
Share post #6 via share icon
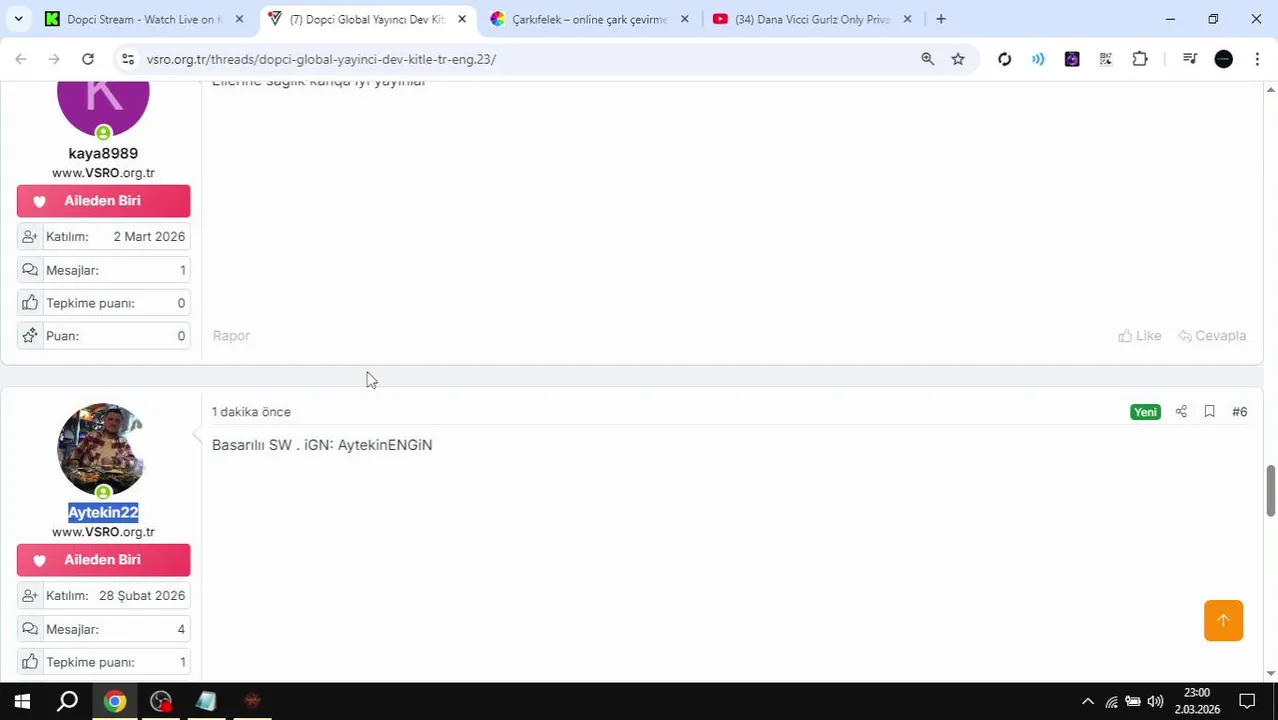tap(1181, 412)
